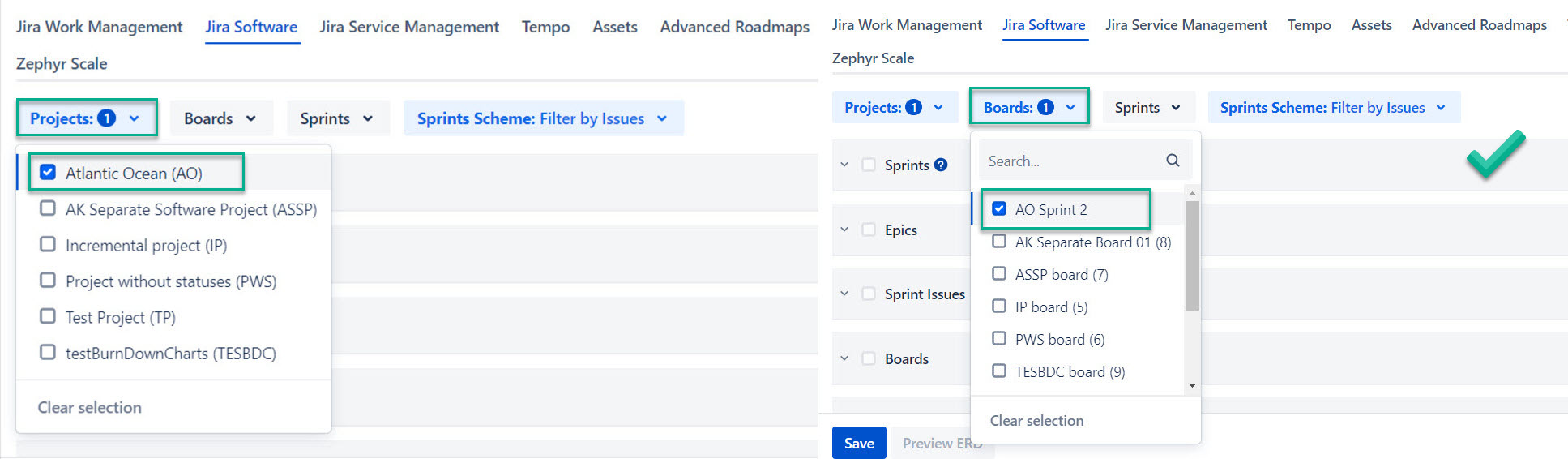
Task: Uncheck AO Sprint 2 board
Action: [x=999, y=208]
